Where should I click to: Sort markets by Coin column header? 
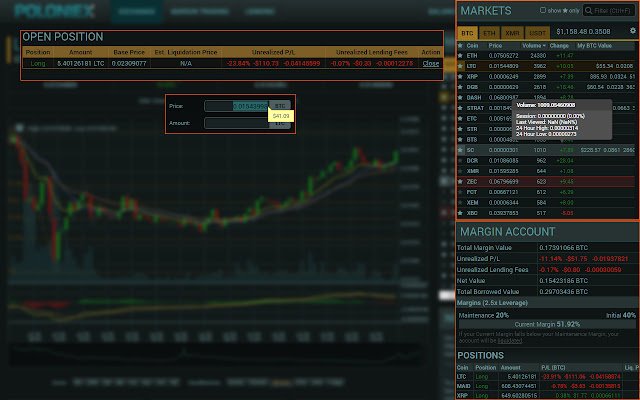tap(472, 46)
